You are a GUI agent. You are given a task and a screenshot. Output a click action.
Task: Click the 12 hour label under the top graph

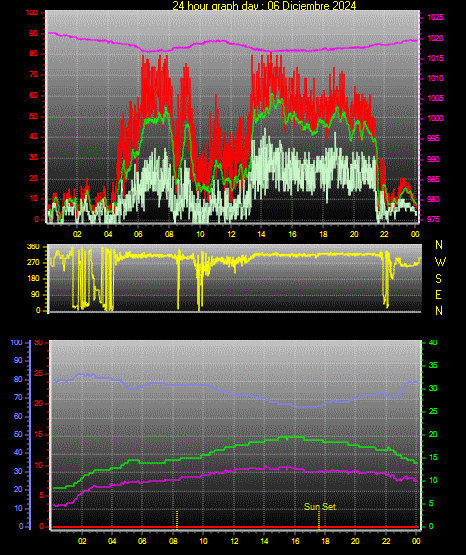231,234
